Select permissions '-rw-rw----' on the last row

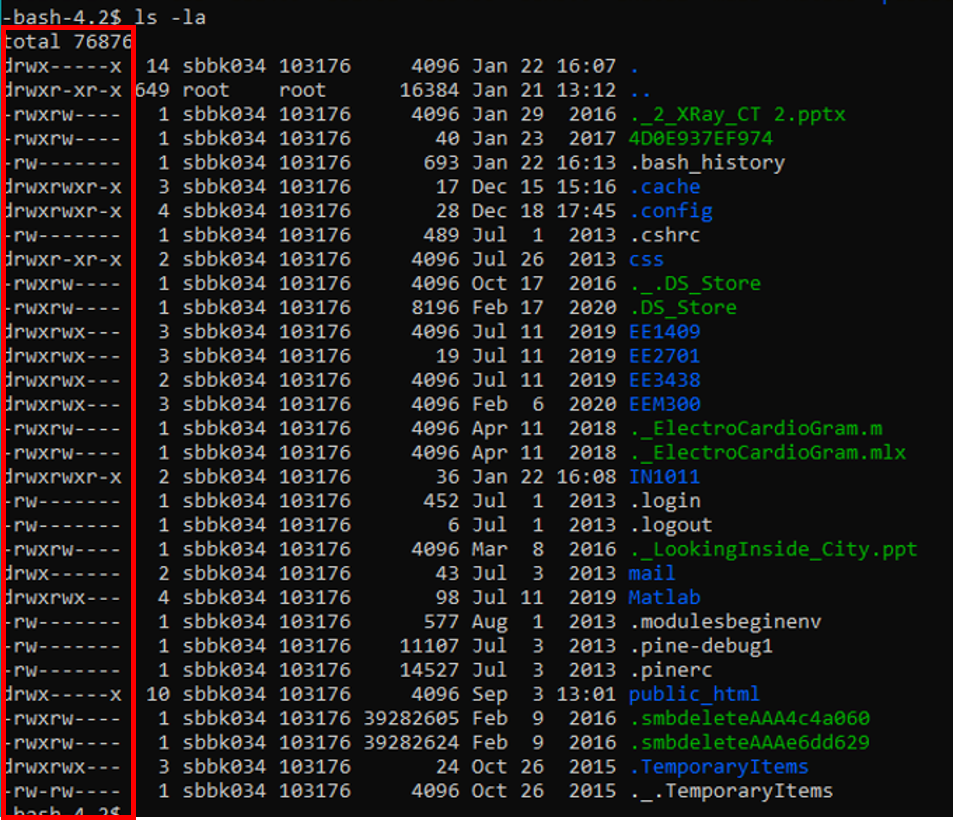(63, 791)
